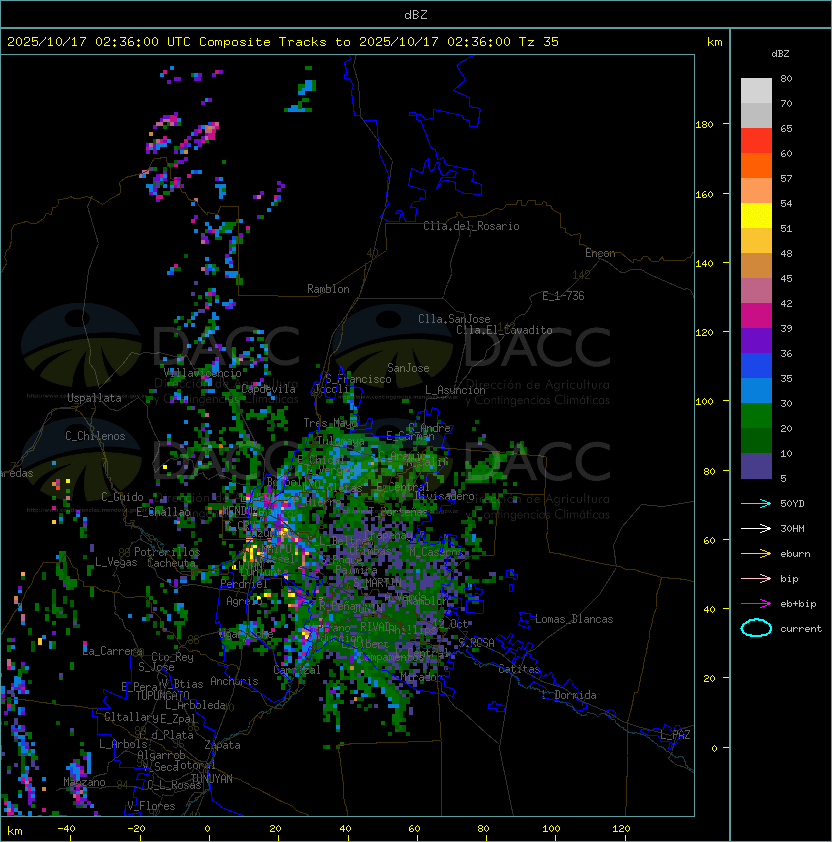
Task: Select the tan 45-48 dBZ swatch
Action: 756,265
